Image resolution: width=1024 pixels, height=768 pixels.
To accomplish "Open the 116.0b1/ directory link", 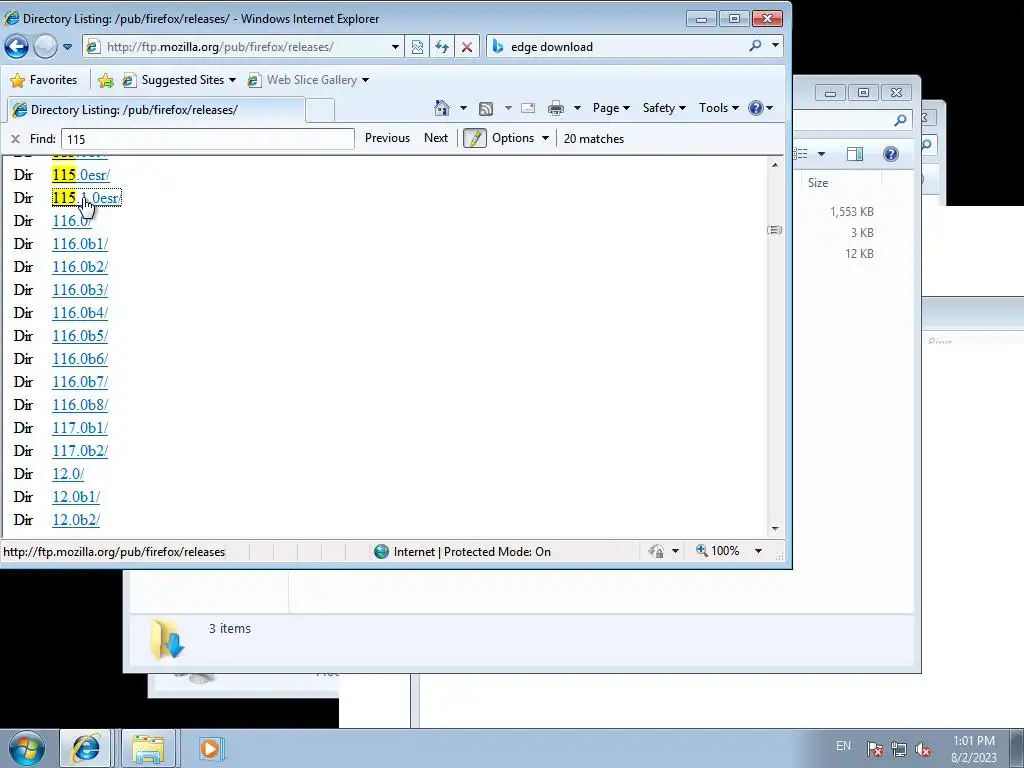I will pyautogui.click(x=80, y=244).
